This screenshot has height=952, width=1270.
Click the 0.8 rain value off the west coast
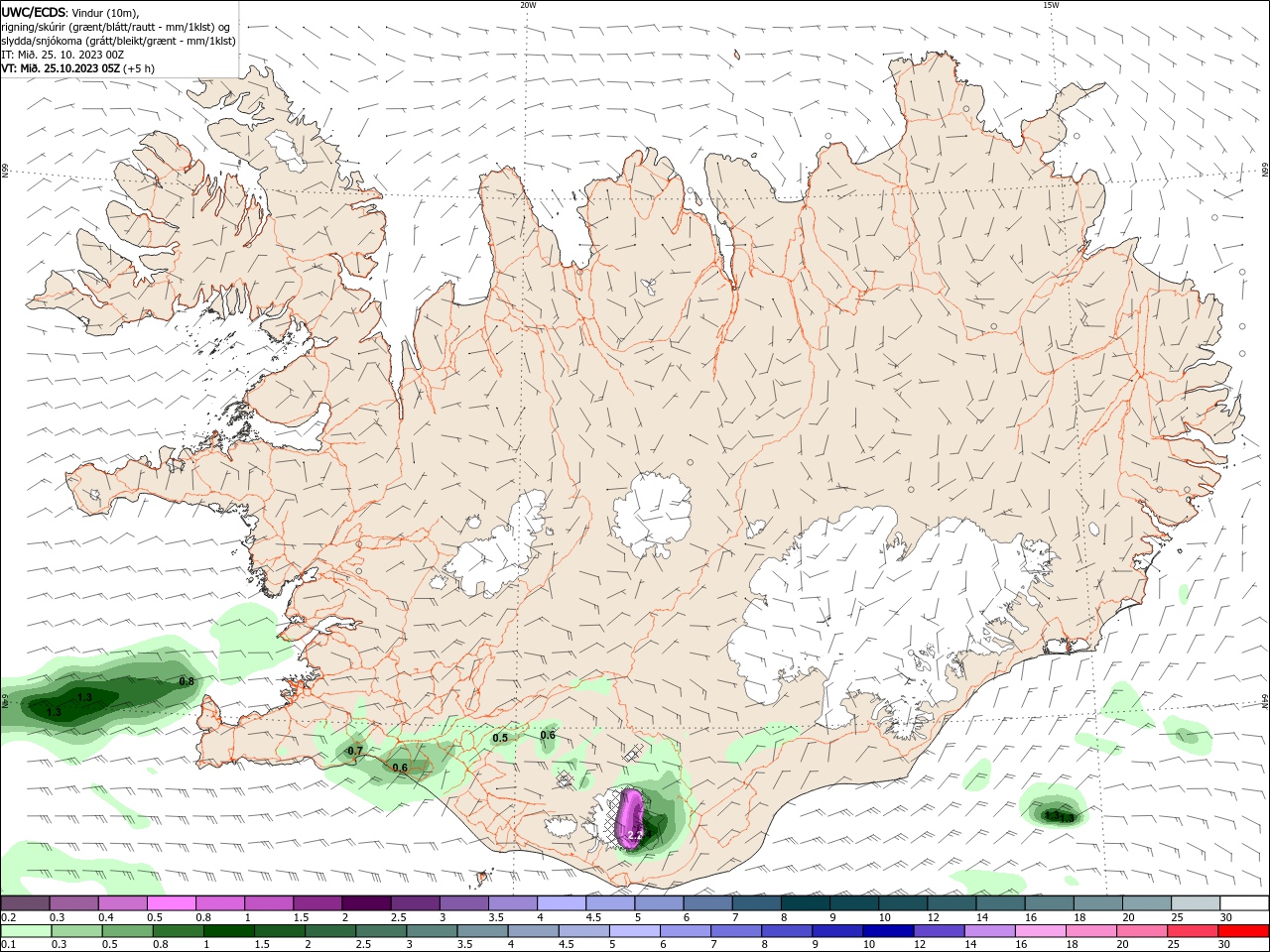(x=186, y=681)
